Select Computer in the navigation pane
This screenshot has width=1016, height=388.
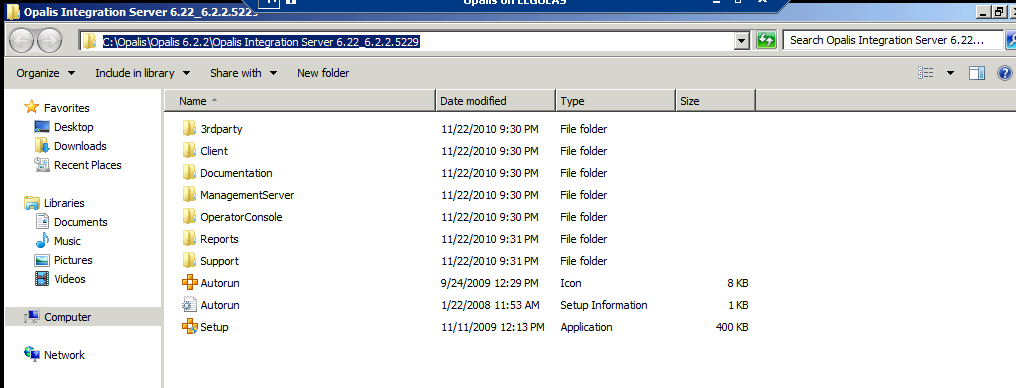tap(67, 317)
